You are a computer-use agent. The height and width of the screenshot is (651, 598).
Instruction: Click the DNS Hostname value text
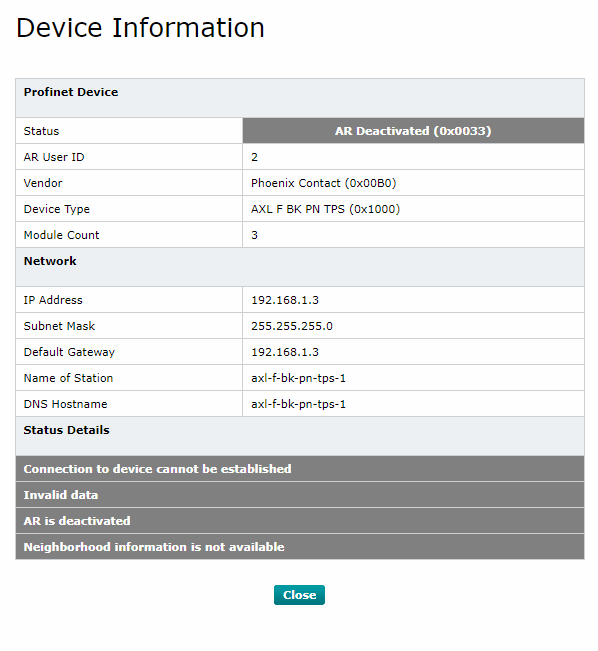coord(298,404)
